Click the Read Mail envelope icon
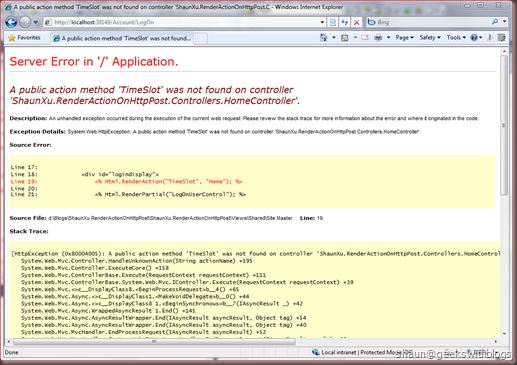The image size is (517, 365). 365,38
